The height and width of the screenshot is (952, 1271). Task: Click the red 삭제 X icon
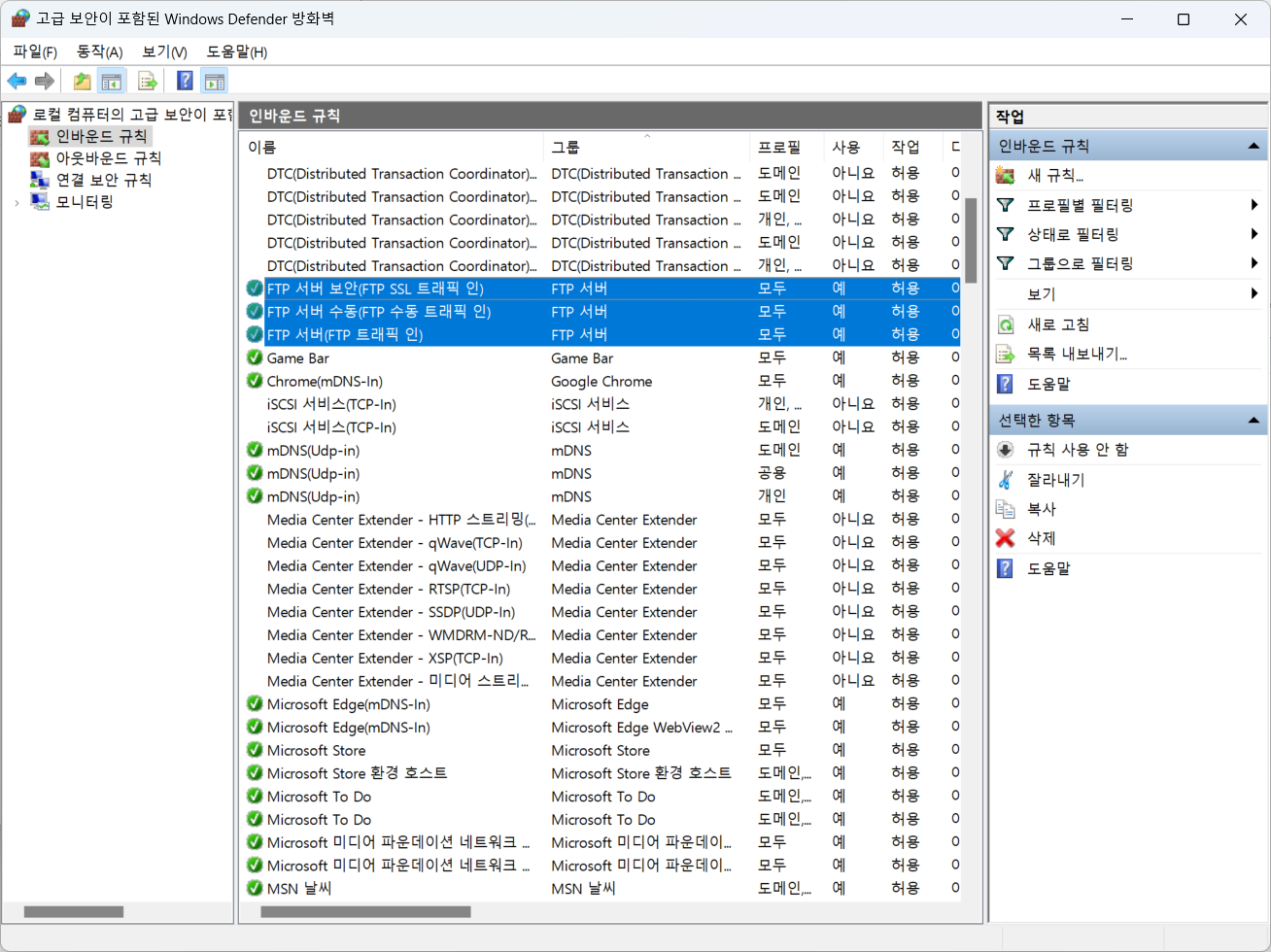tap(1006, 538)
